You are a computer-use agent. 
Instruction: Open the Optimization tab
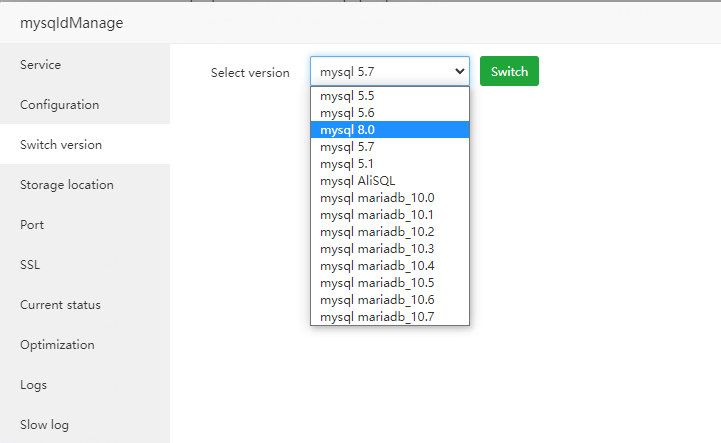click(57, 345)
